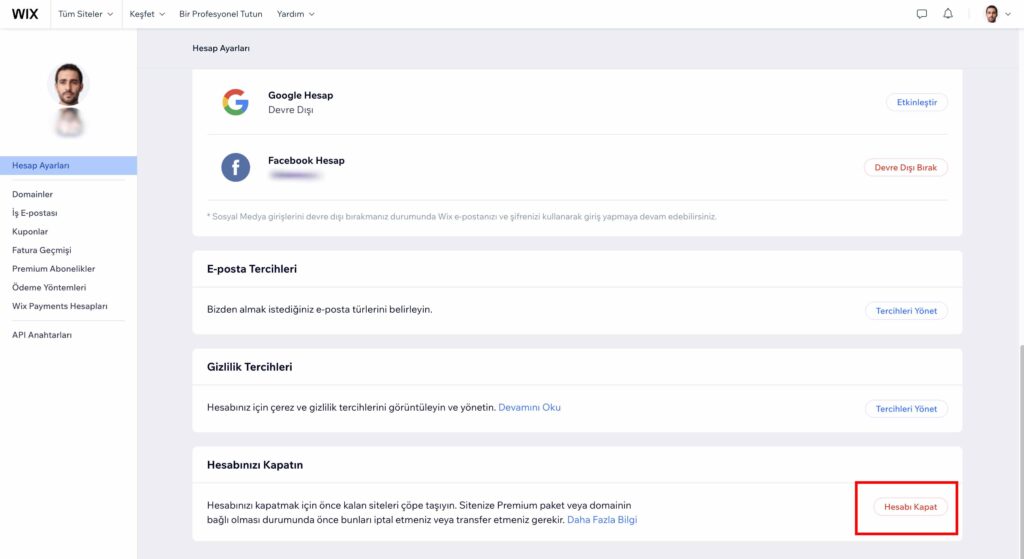Screen dimensions: 1024x559
Task: Click the Facebook account logo
Action: pos(235,167)
